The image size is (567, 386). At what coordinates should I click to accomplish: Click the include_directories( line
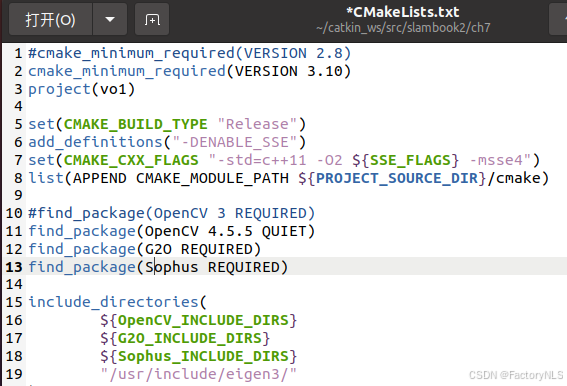pyautogui.click(x=118, y=302)
